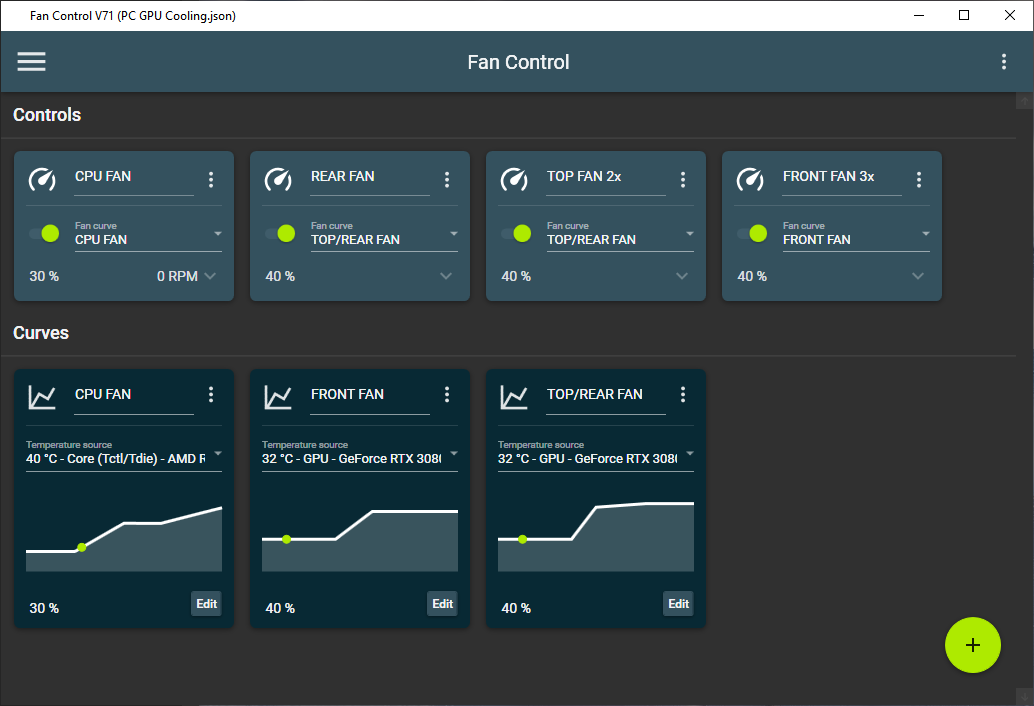Click the CPU FAN control gauge icon

pyautogui.click(x=42, y=179)
